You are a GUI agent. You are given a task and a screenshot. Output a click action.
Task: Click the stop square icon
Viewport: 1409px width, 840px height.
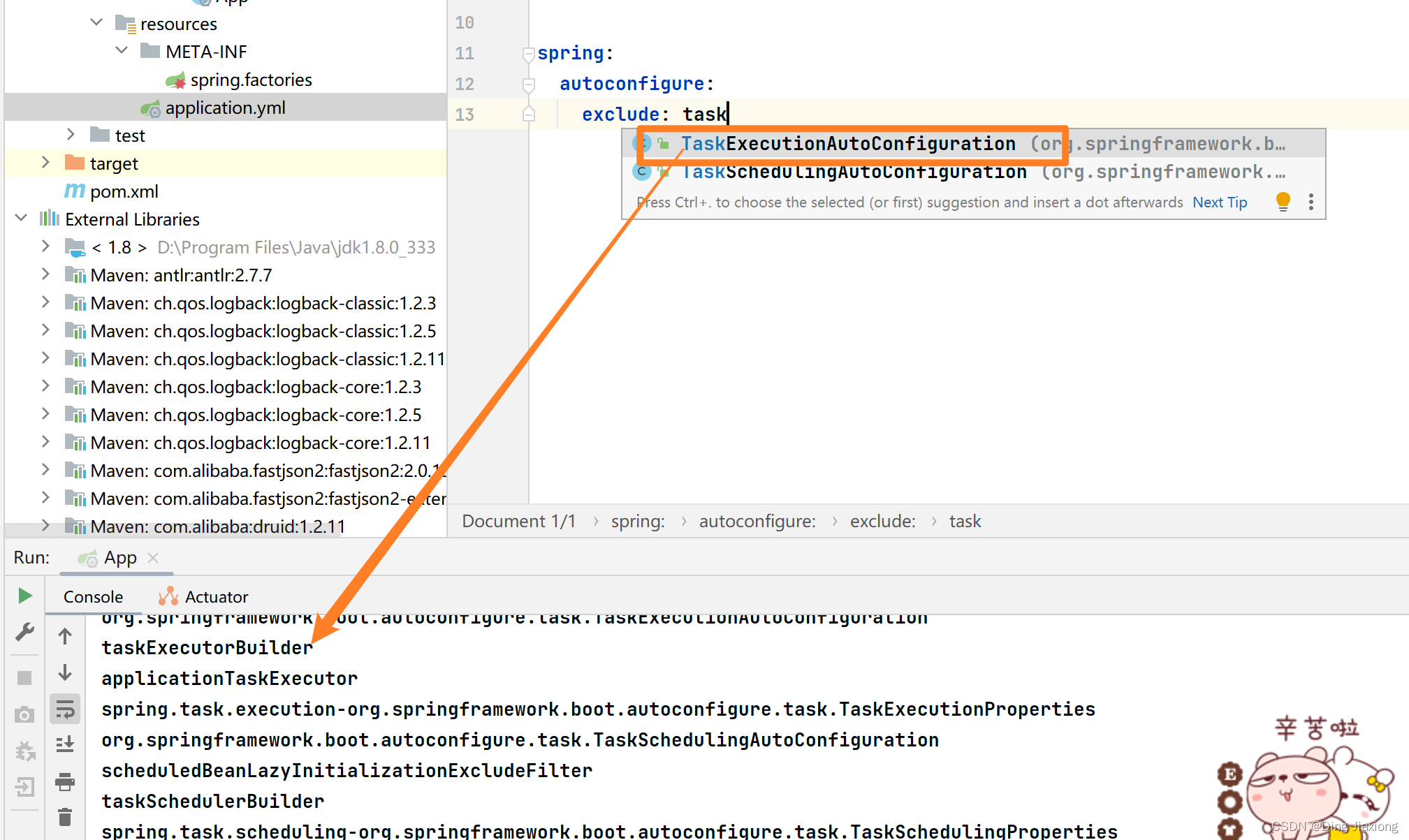click(24, 678)
